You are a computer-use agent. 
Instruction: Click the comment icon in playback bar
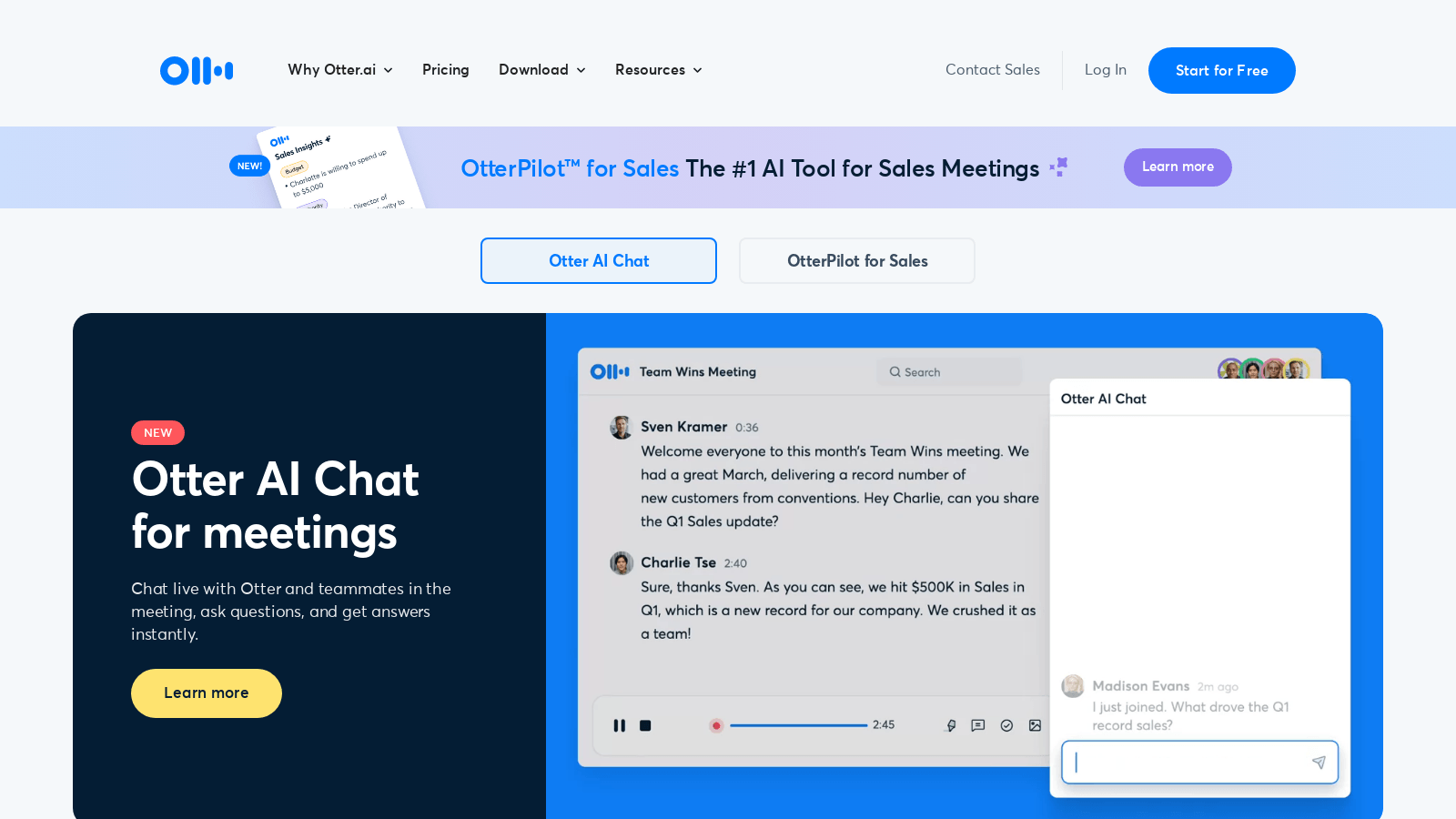coord(978,725)
